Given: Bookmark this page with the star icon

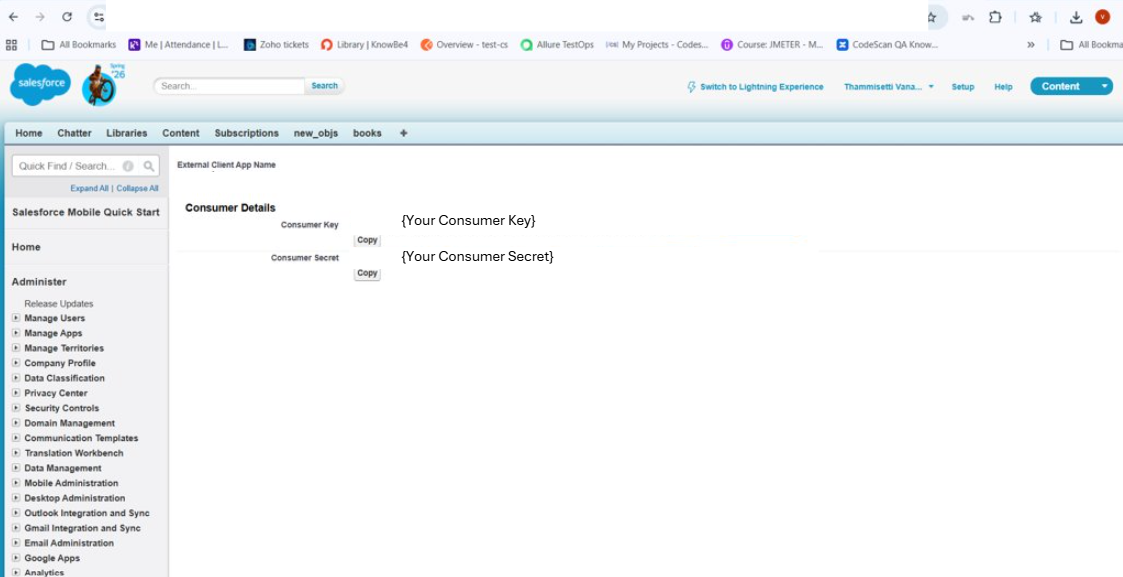Looking at the screenshot, I should [1035, 17].
